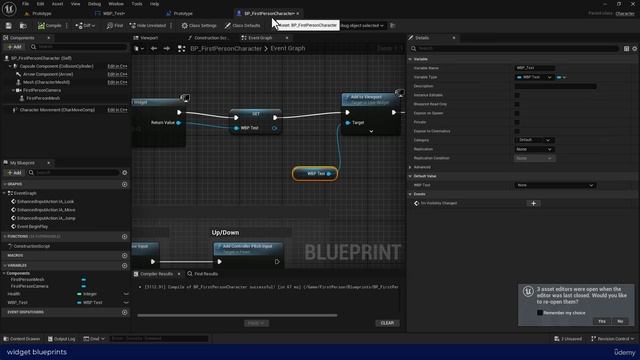Open My Blueprint settings gear
The width and height of the screenshot is (640, 360).
click(x=124, y=173)
